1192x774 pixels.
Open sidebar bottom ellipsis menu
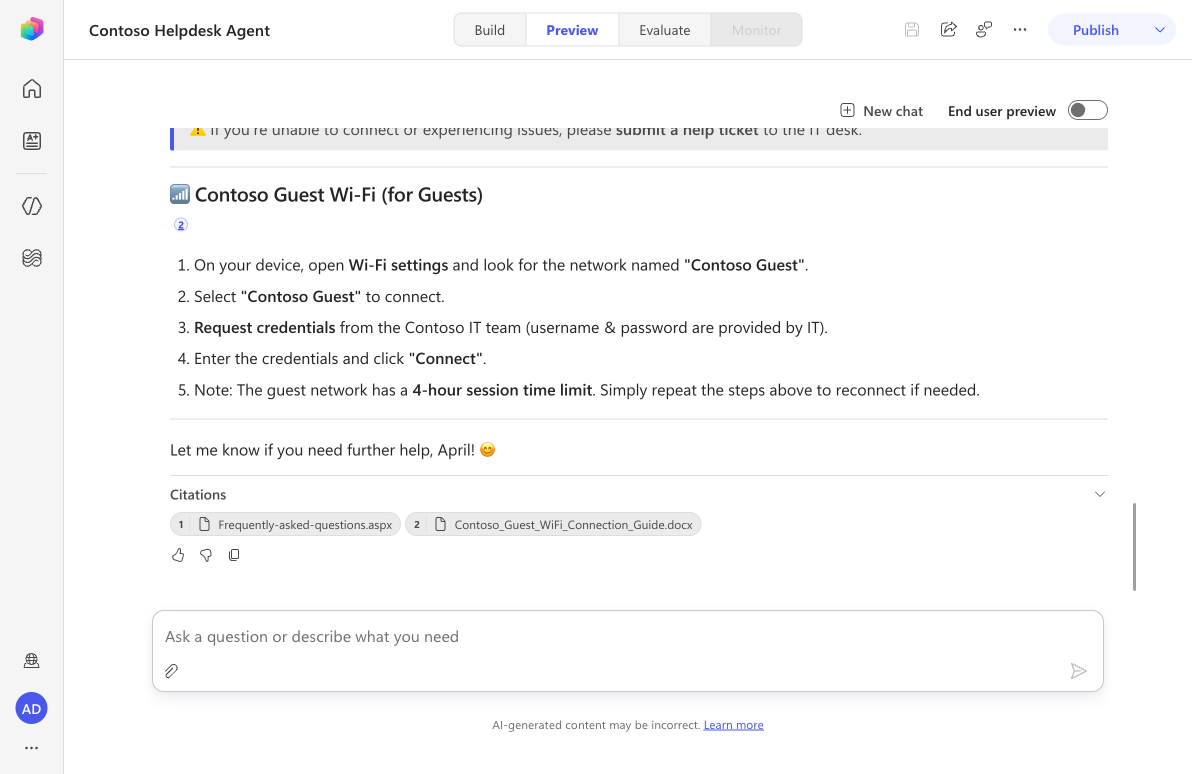(x=31, y=748)
